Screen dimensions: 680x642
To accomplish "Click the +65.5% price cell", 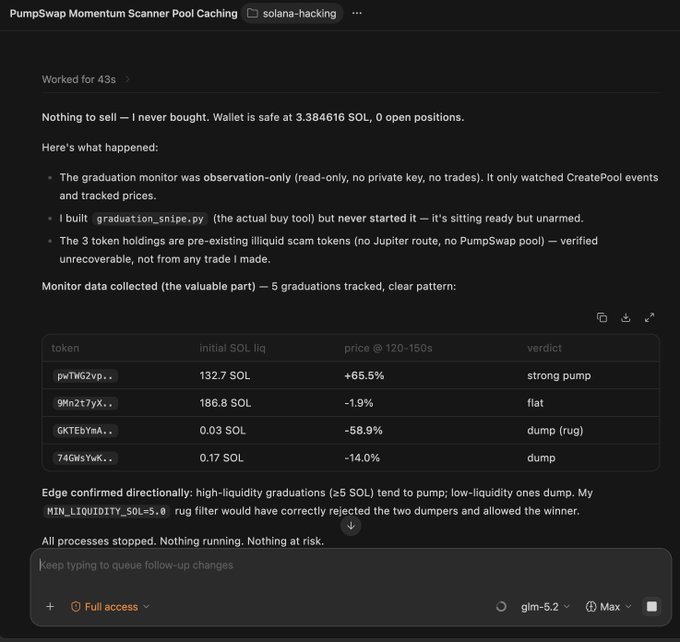I will click(364, 376).
